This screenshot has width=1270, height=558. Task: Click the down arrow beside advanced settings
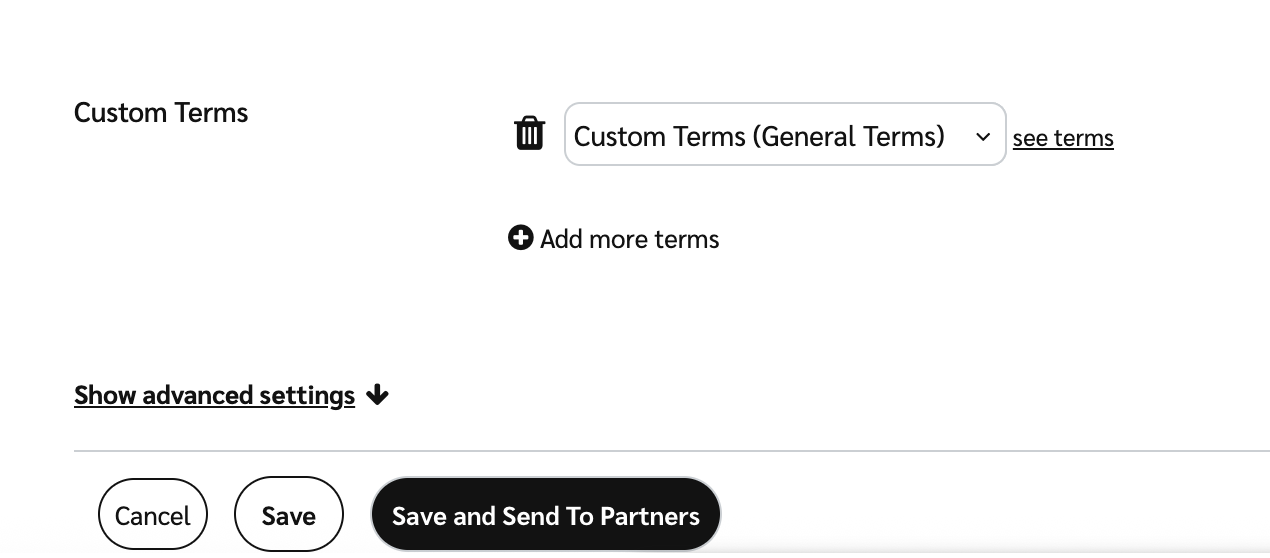tap(377, 395)
